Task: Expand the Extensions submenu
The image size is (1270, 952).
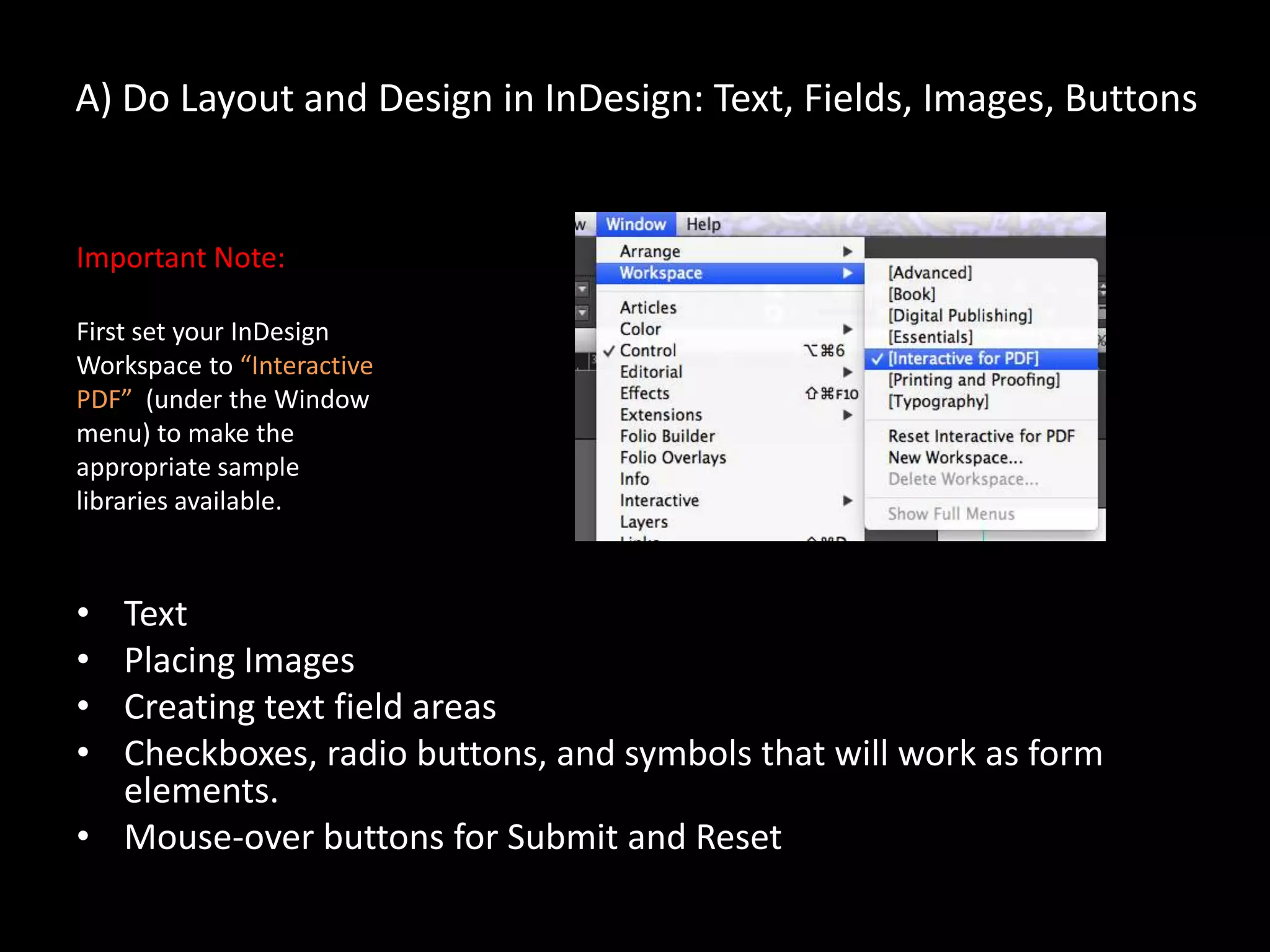Action: pos(661,415)
